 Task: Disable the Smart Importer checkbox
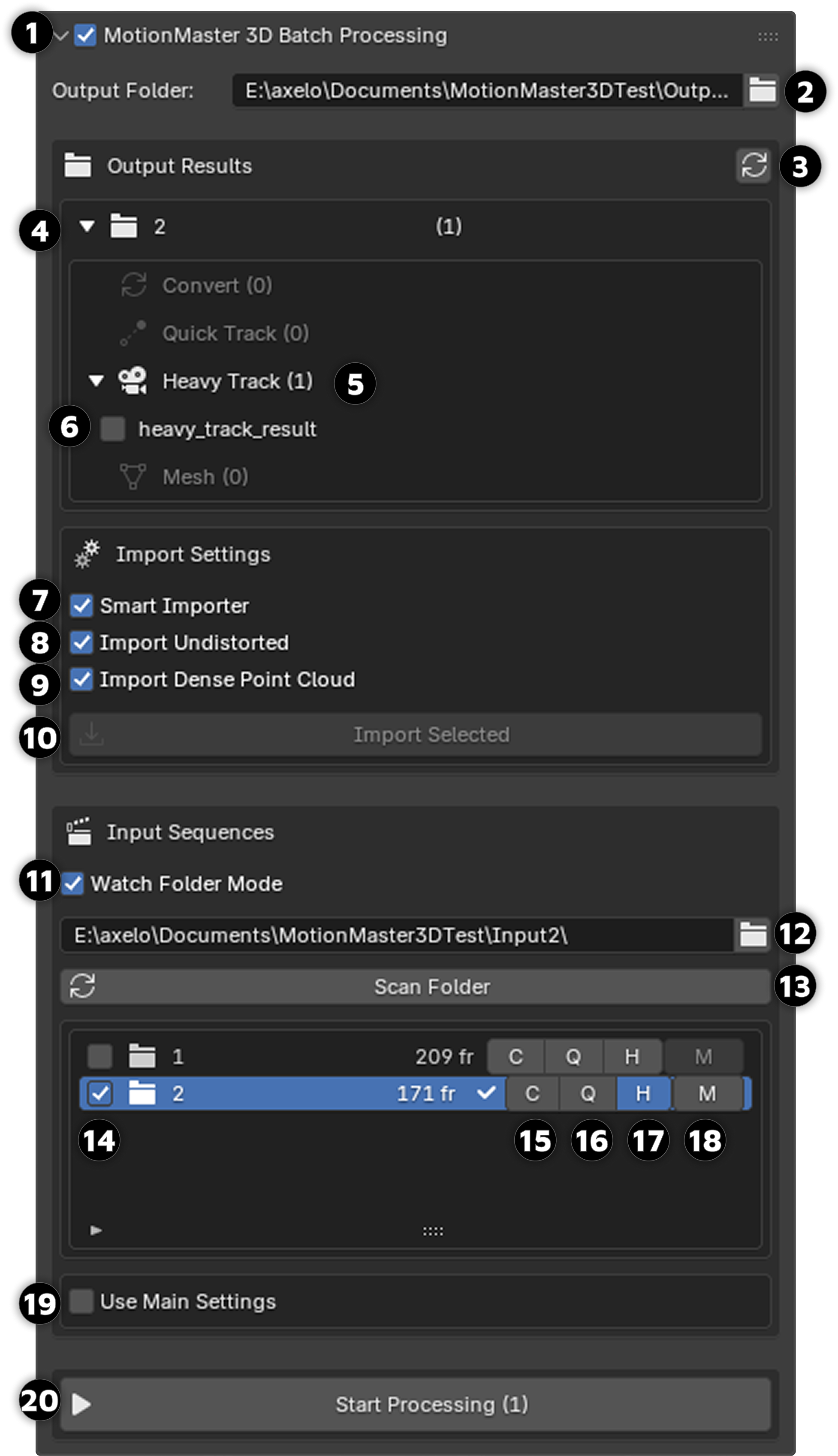82,606
